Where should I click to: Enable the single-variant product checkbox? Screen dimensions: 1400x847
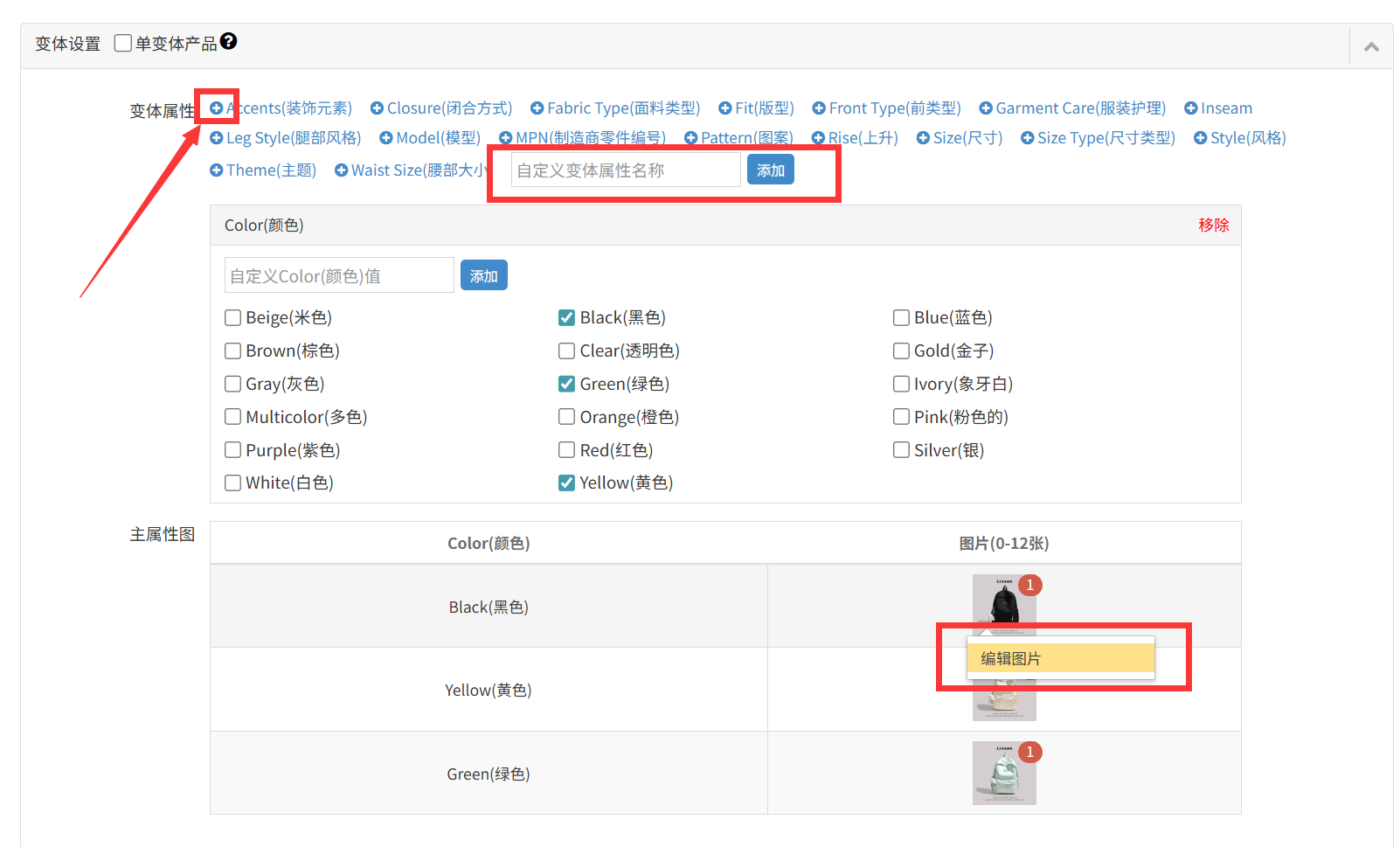123,43
